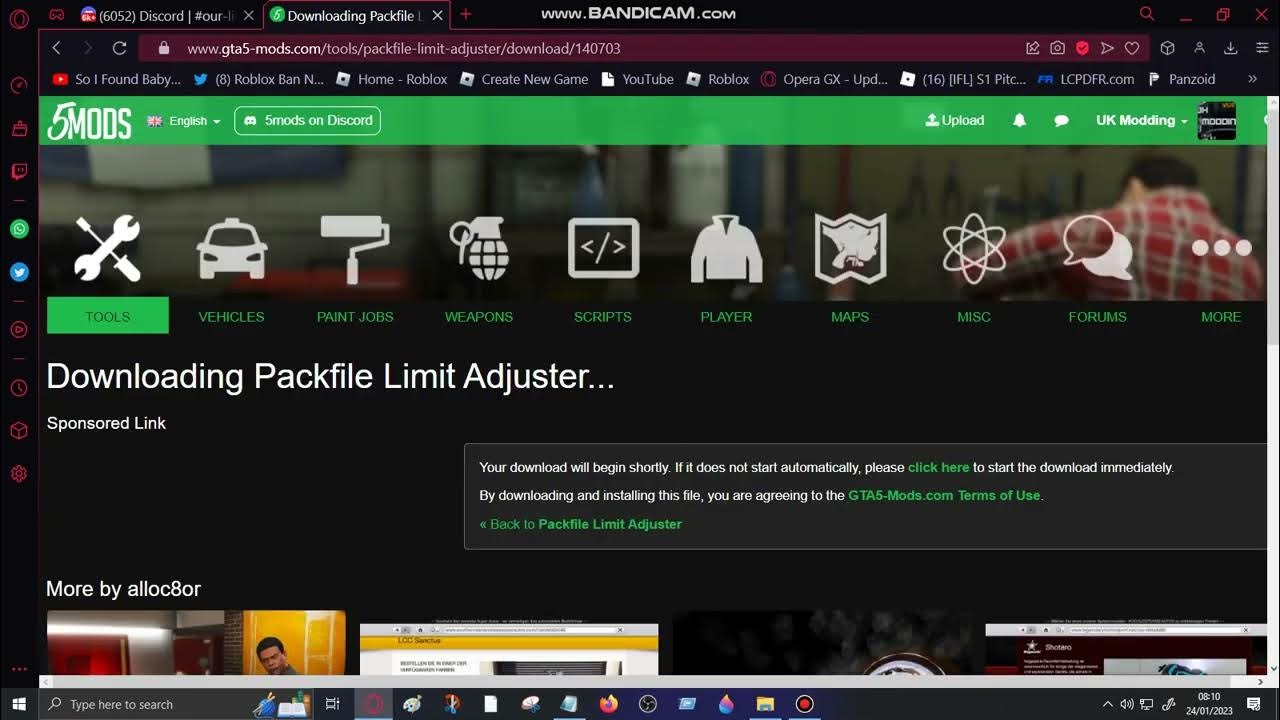Viewport: 1280px width, 720px height.
Task: Open the UK Modding account dropdown
Action: coord(1142,120)
